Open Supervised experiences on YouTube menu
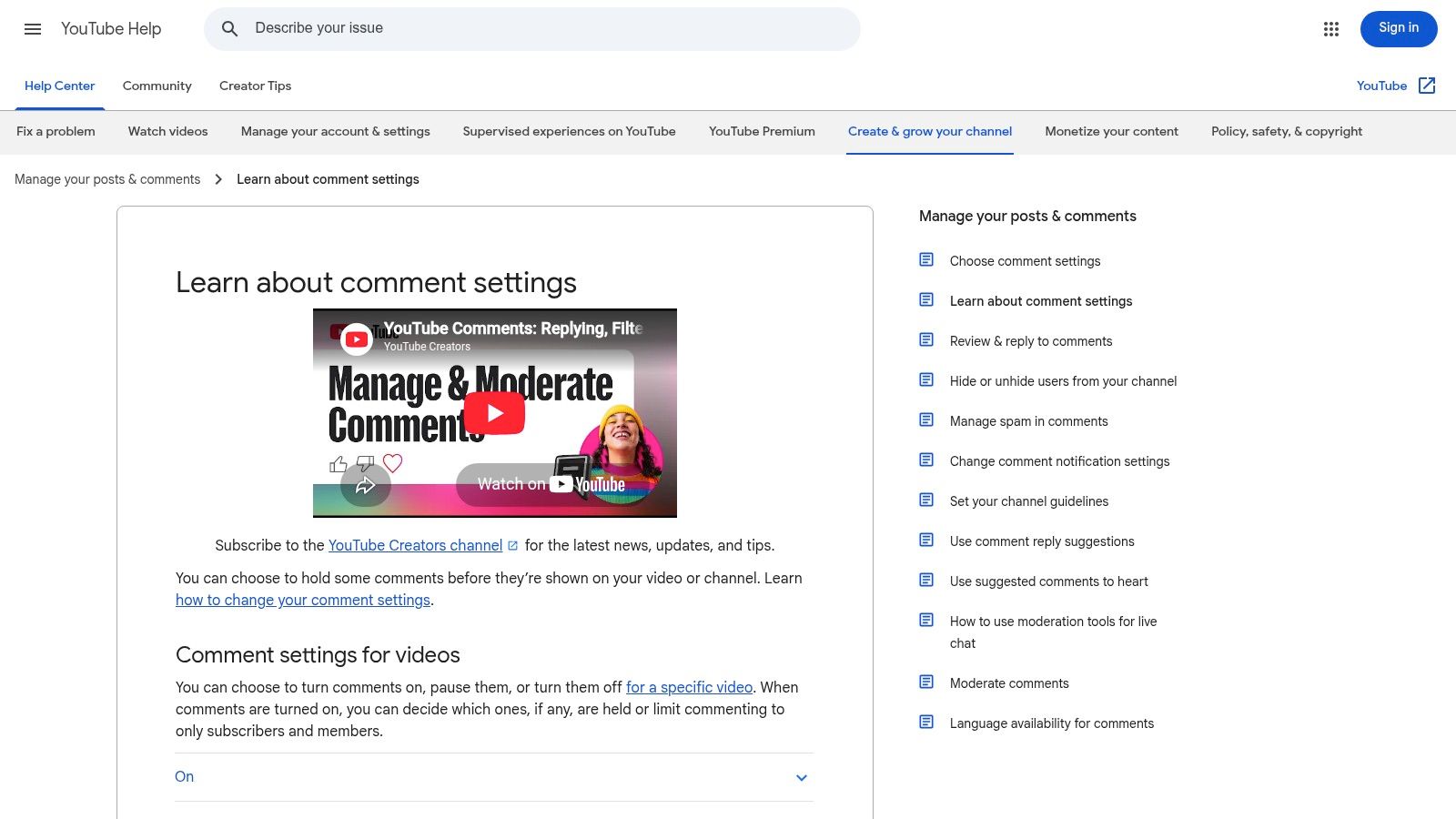The width and height of the screenshot is (1456, 819). [570, 131]
